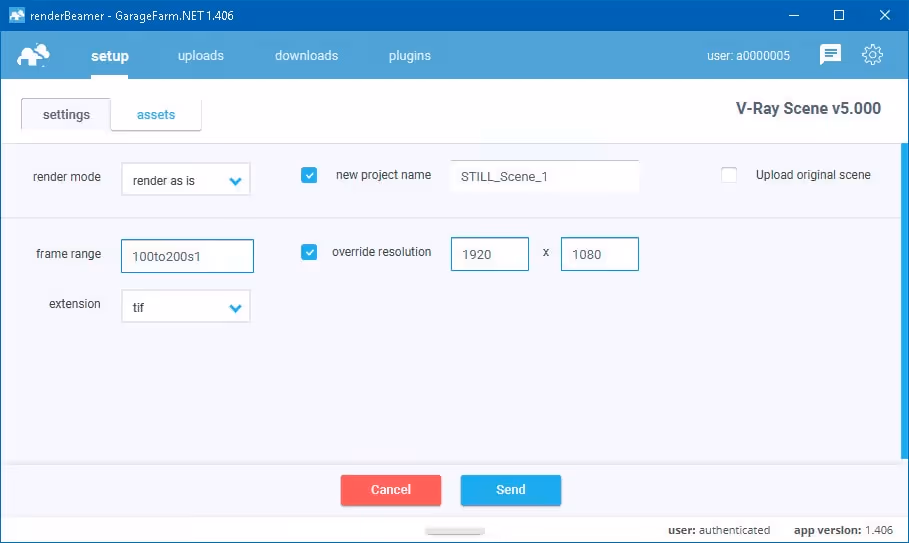This screenshot has height=543, width=909.
Task: Switch to the setup tab
Action: tap(110, 56)
